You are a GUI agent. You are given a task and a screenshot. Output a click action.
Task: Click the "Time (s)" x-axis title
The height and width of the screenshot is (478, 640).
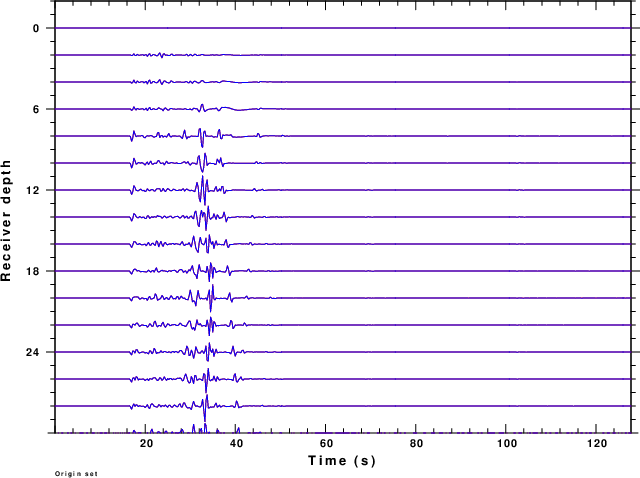coord(342,460)
